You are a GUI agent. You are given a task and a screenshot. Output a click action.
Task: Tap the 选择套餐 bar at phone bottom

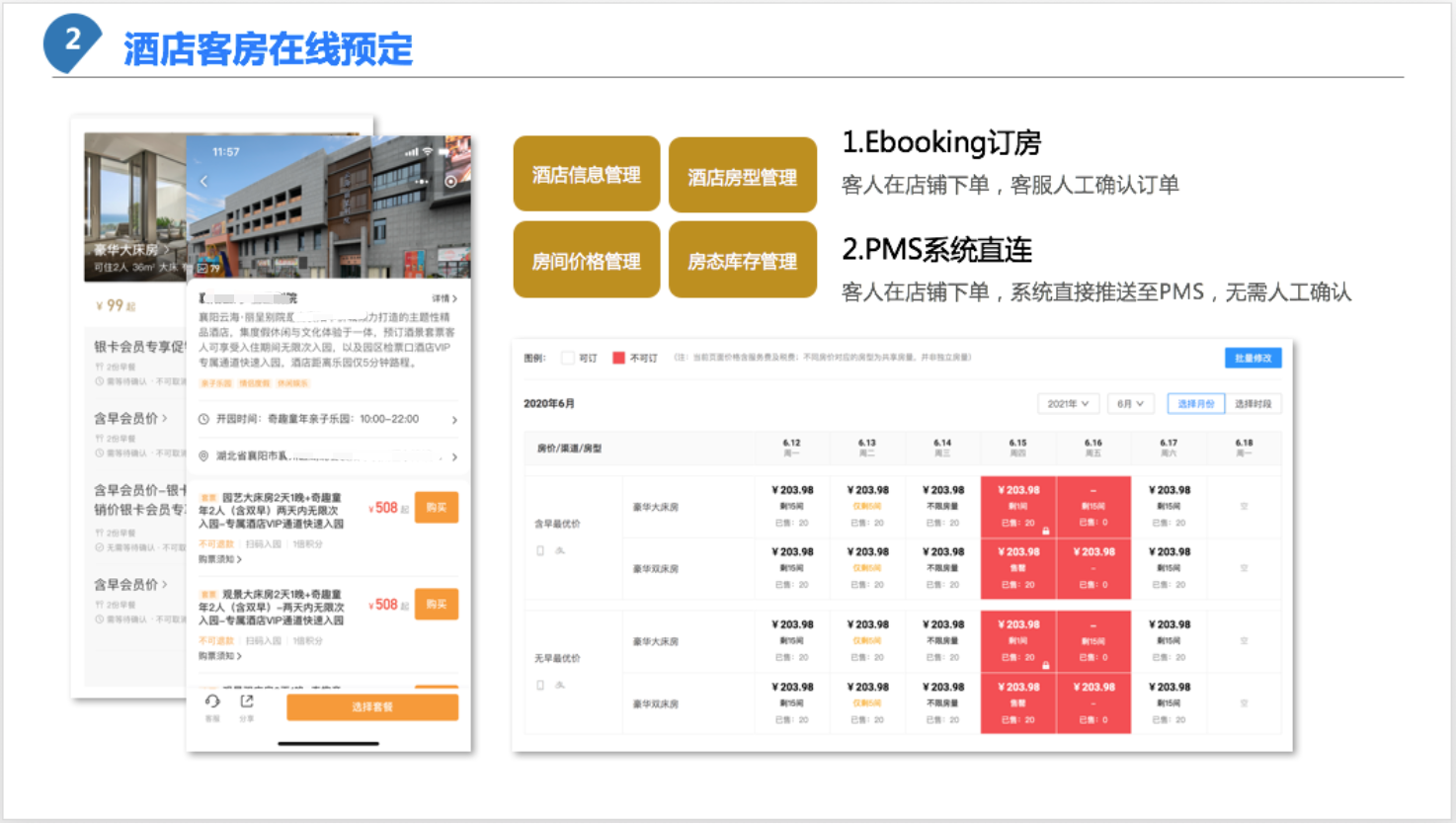(x=372, y=706)
